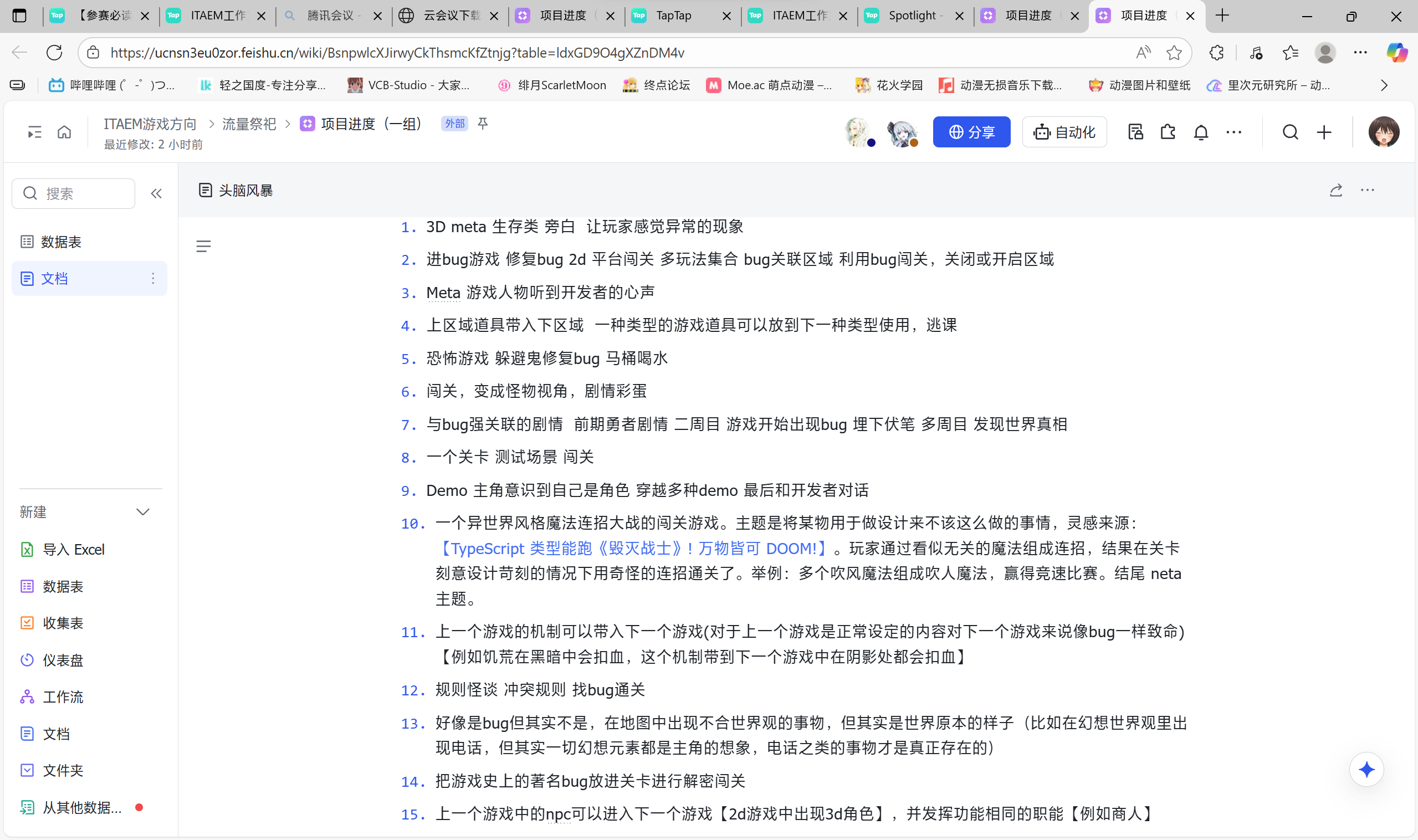Screen dimensions: 1418x840
Task: Favorite this page with the star icon
Action: 1174,53
